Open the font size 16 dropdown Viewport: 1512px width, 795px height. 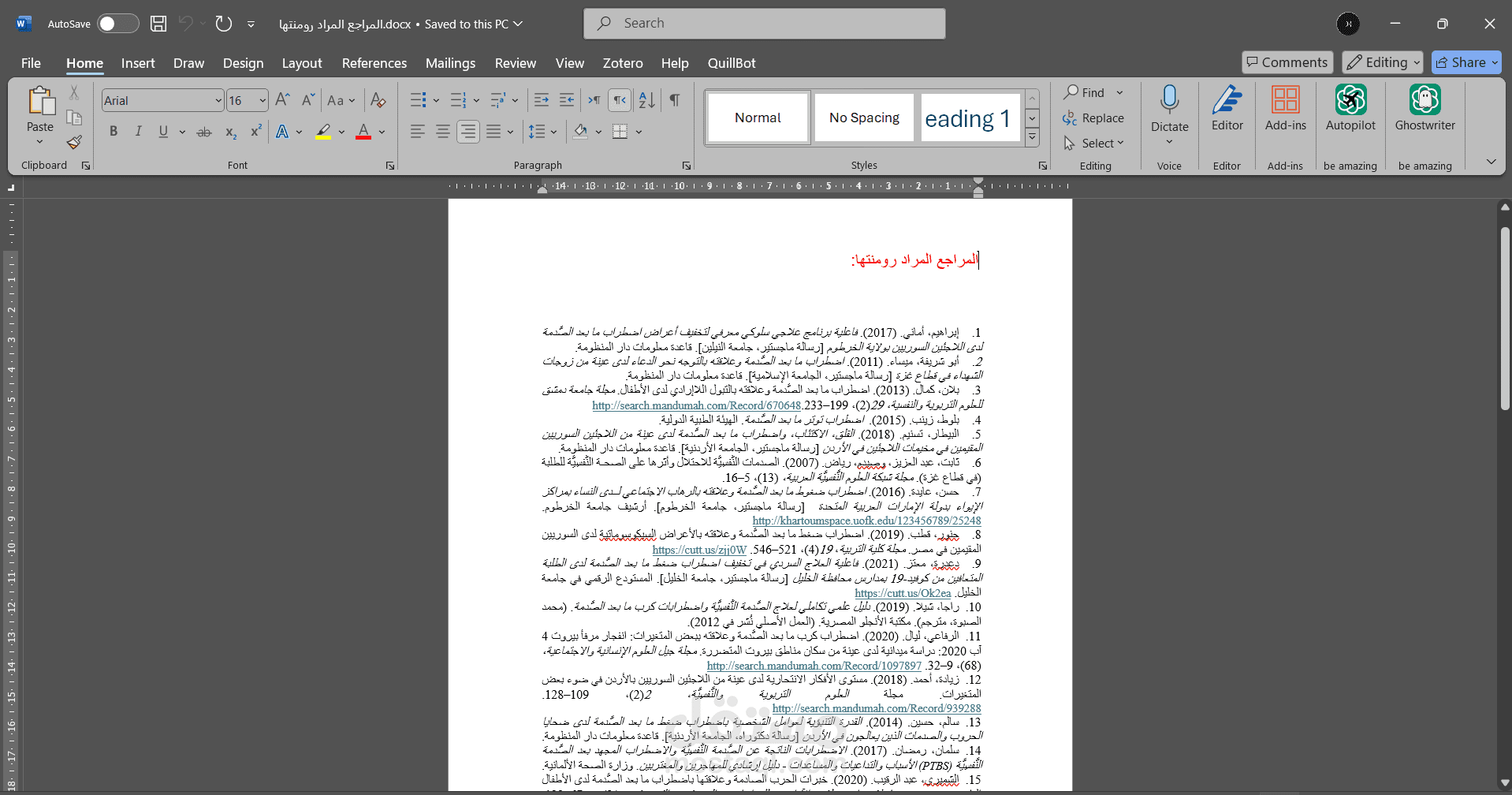pyautogui.click(x=263, y=100)
